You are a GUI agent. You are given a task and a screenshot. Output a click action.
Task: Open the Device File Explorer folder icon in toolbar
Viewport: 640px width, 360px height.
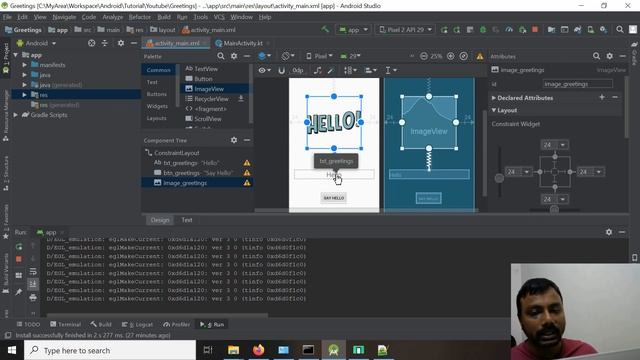[551, 30]
